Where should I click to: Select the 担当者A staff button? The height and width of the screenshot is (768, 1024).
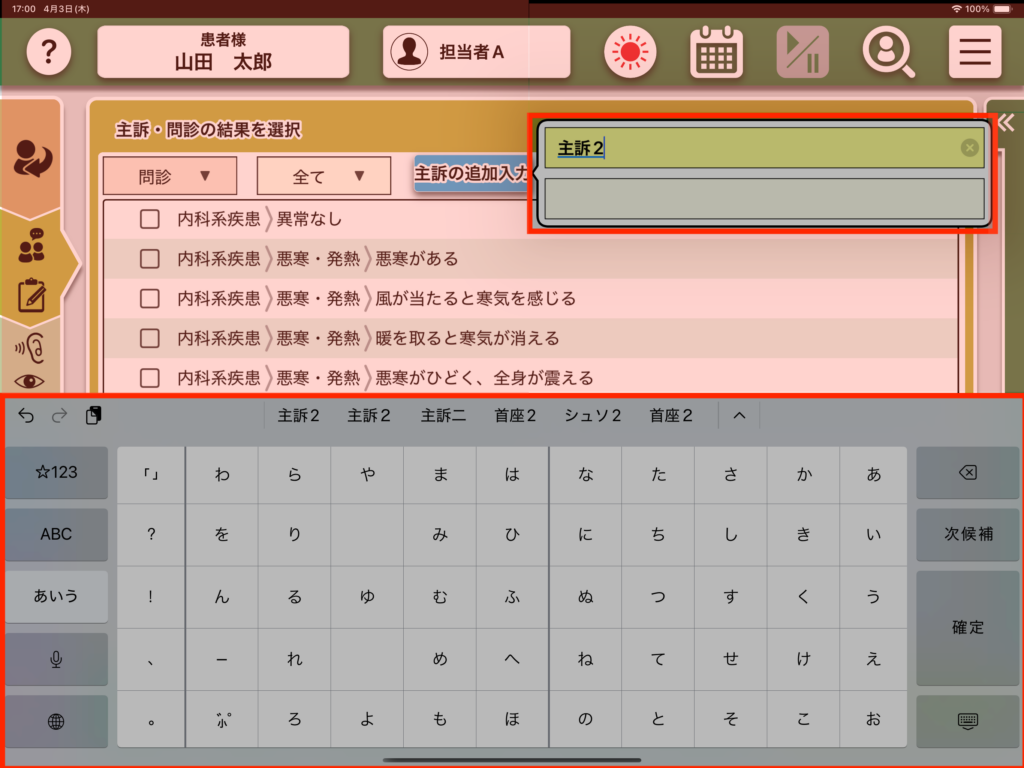pyautogui.click(x=476, y=52)
